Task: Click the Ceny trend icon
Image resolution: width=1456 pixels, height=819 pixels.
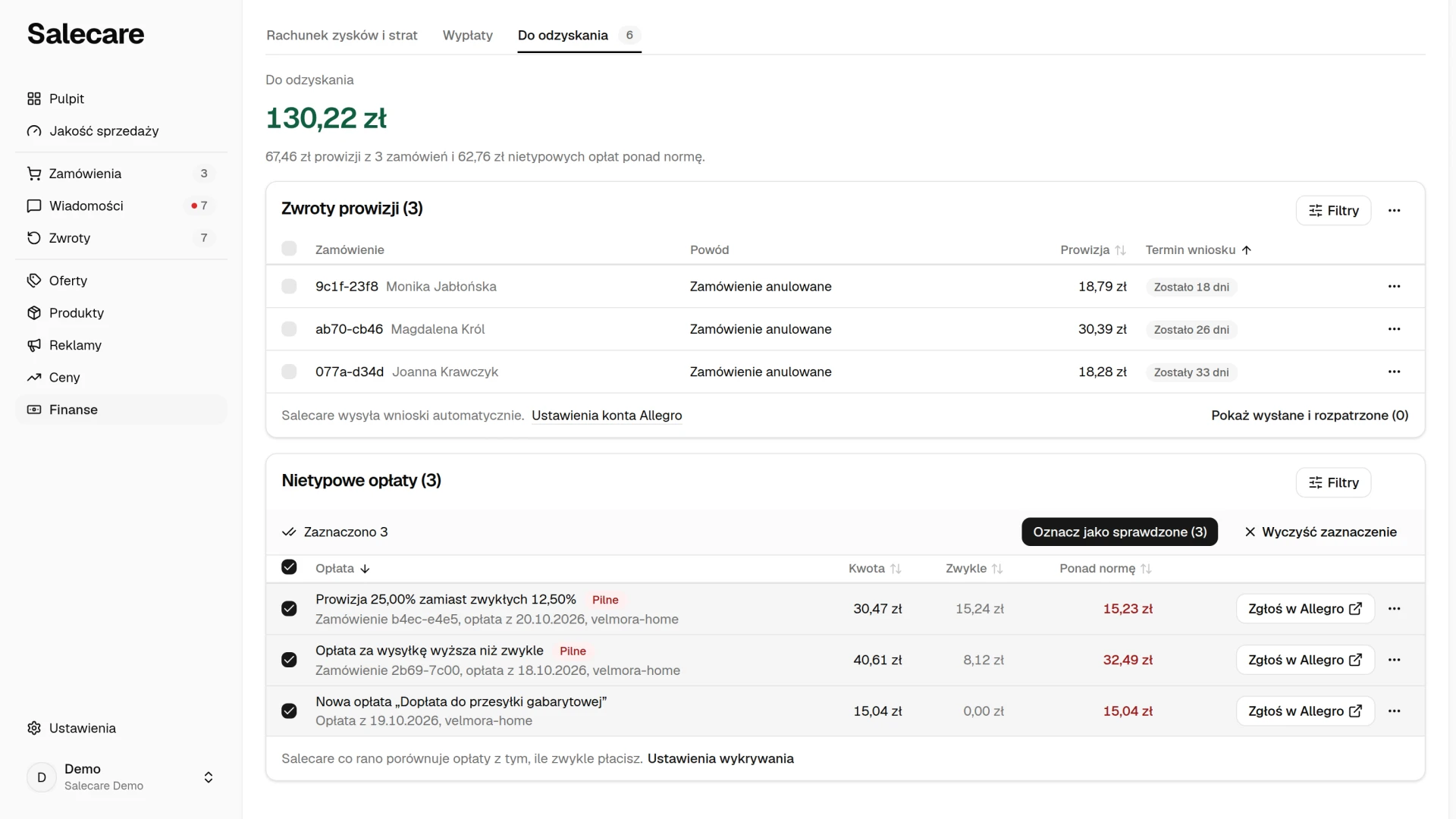Action: click(x=34, y=378)
